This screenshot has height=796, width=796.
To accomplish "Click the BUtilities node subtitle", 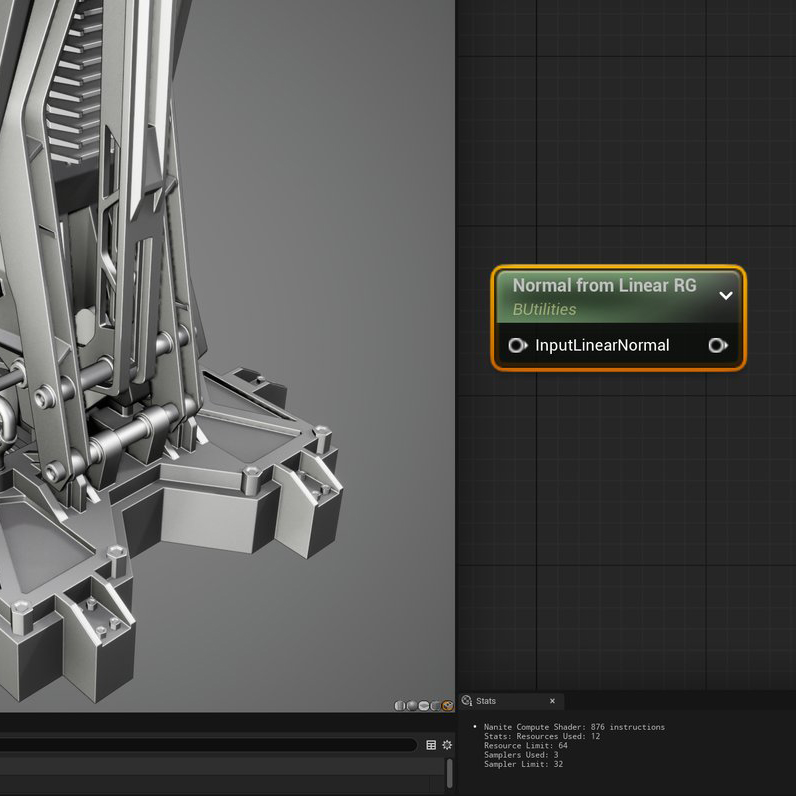I will pos(544,309).
